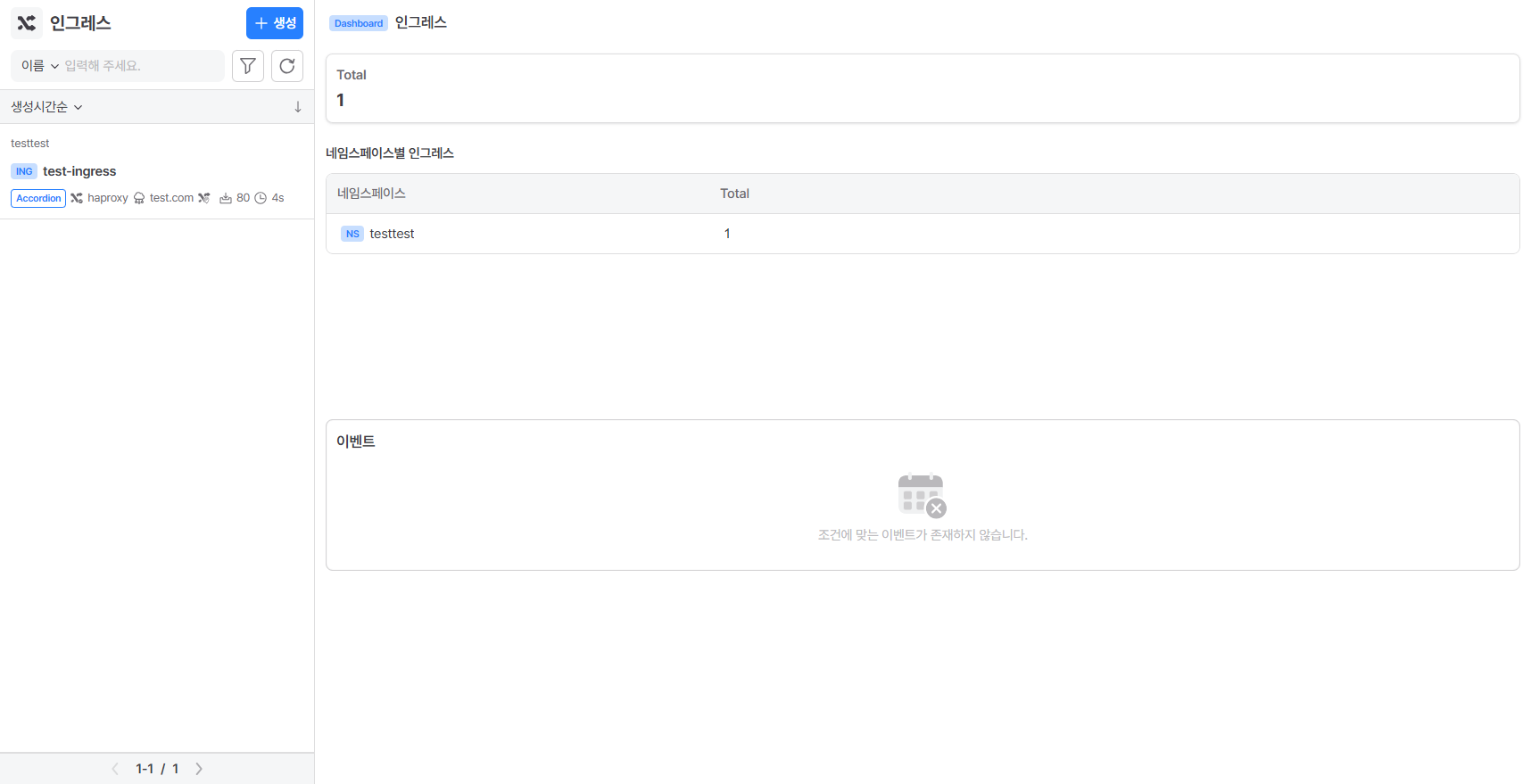The width and height of the screenshot is (1531, 784).
Task: Expand the Accordion tag on test-ingress
Action: 38,198
